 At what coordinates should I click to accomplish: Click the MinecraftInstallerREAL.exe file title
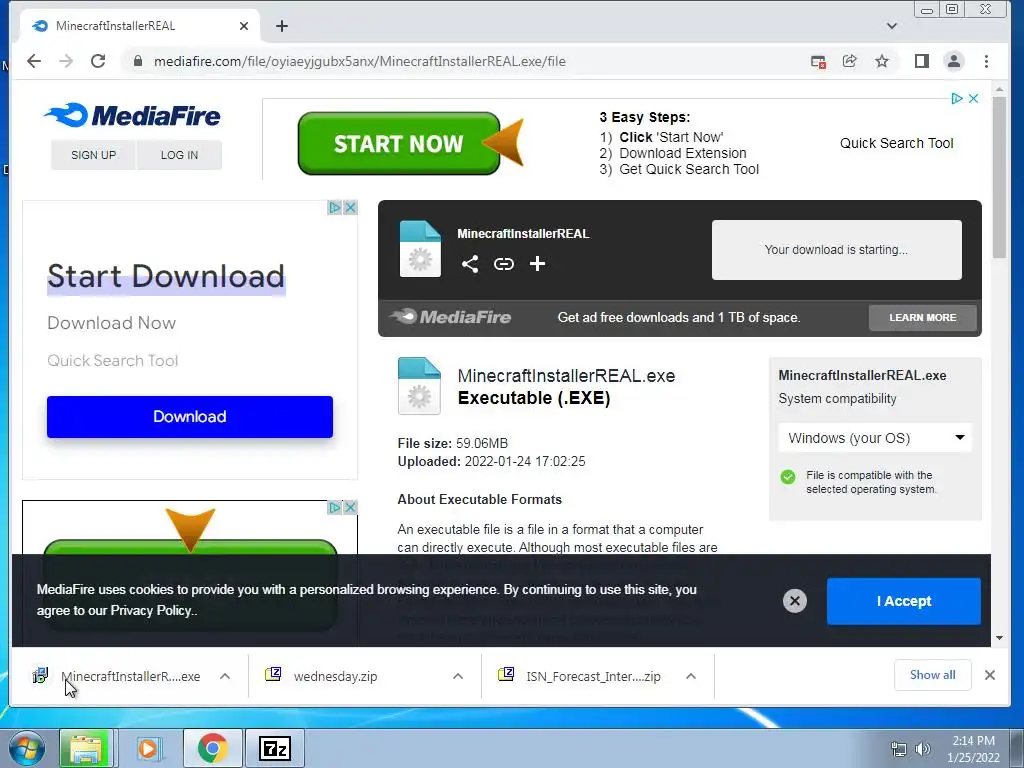coord(566,376)
